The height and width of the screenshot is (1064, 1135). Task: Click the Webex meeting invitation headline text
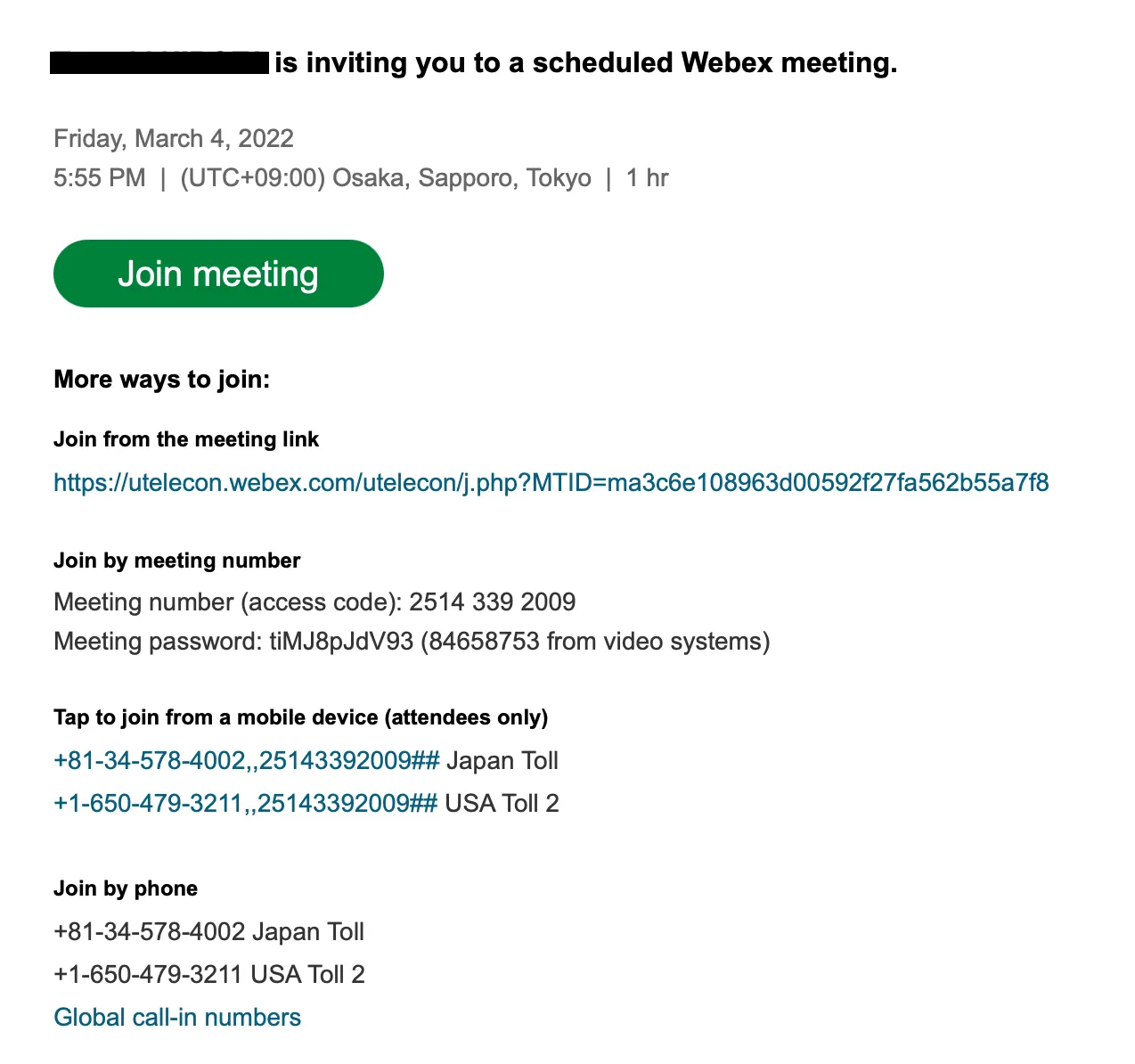(585, 63)
